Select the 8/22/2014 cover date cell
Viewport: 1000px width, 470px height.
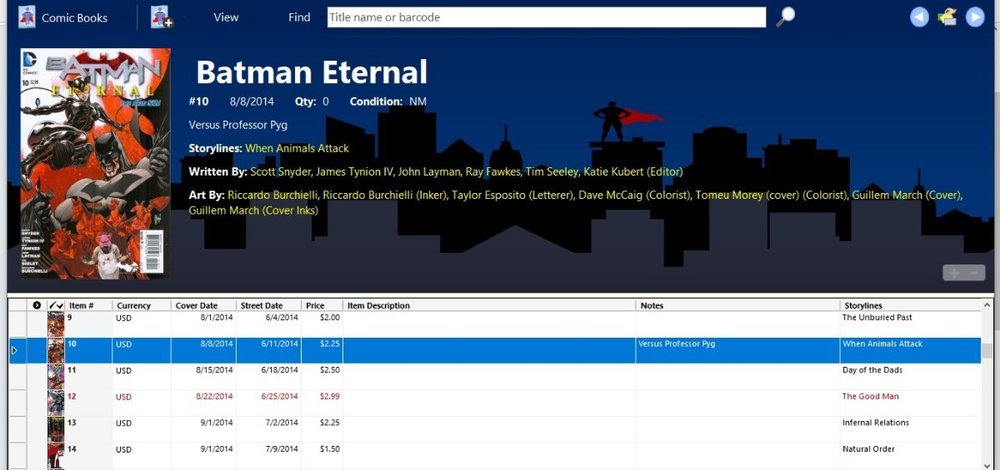click(x=203, y=402)
